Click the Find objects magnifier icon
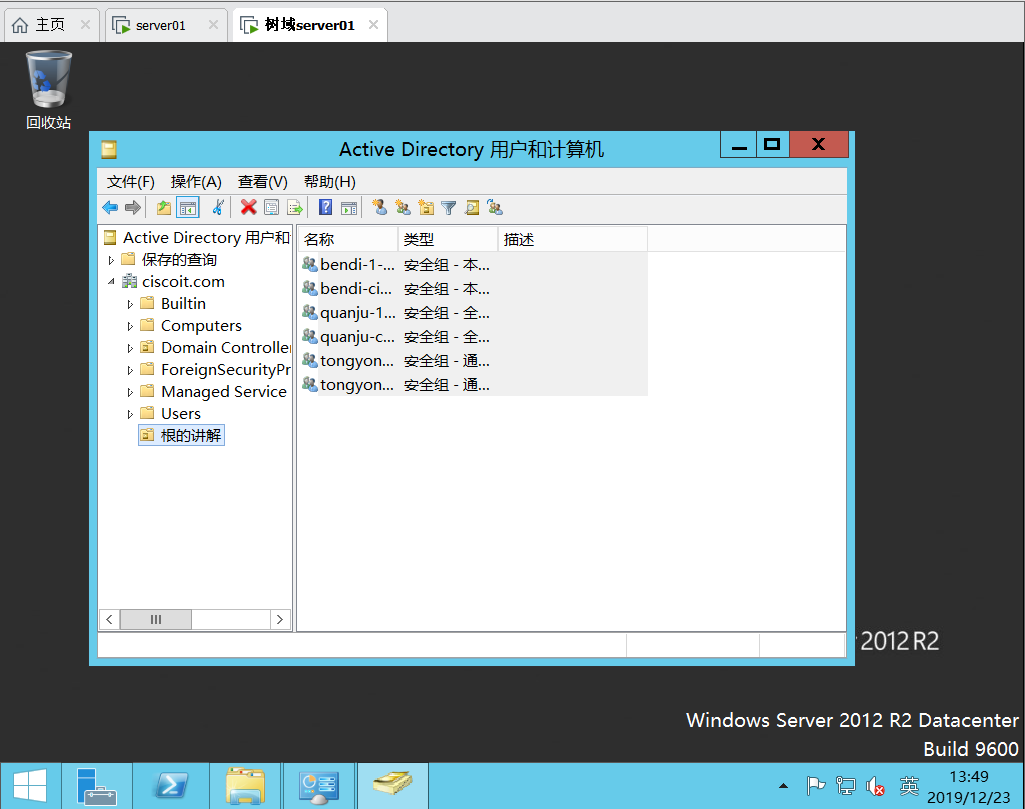The height and width of the screenshot is (809, 1025). click(x=472, y=208)
